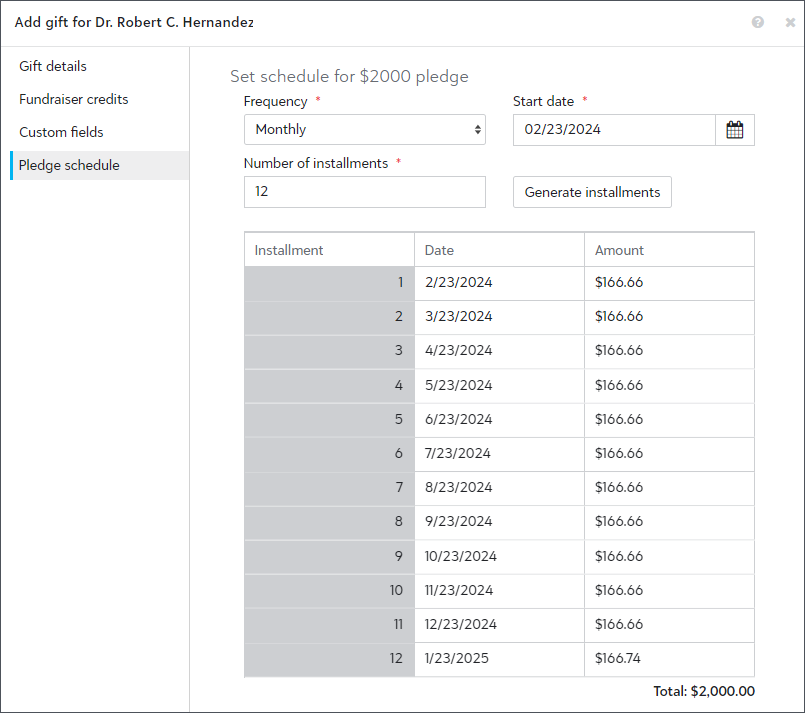Viewport: 805px width, 713px height.
Task: Edit the Number of installments field
Action: click(x=364, y=192)
